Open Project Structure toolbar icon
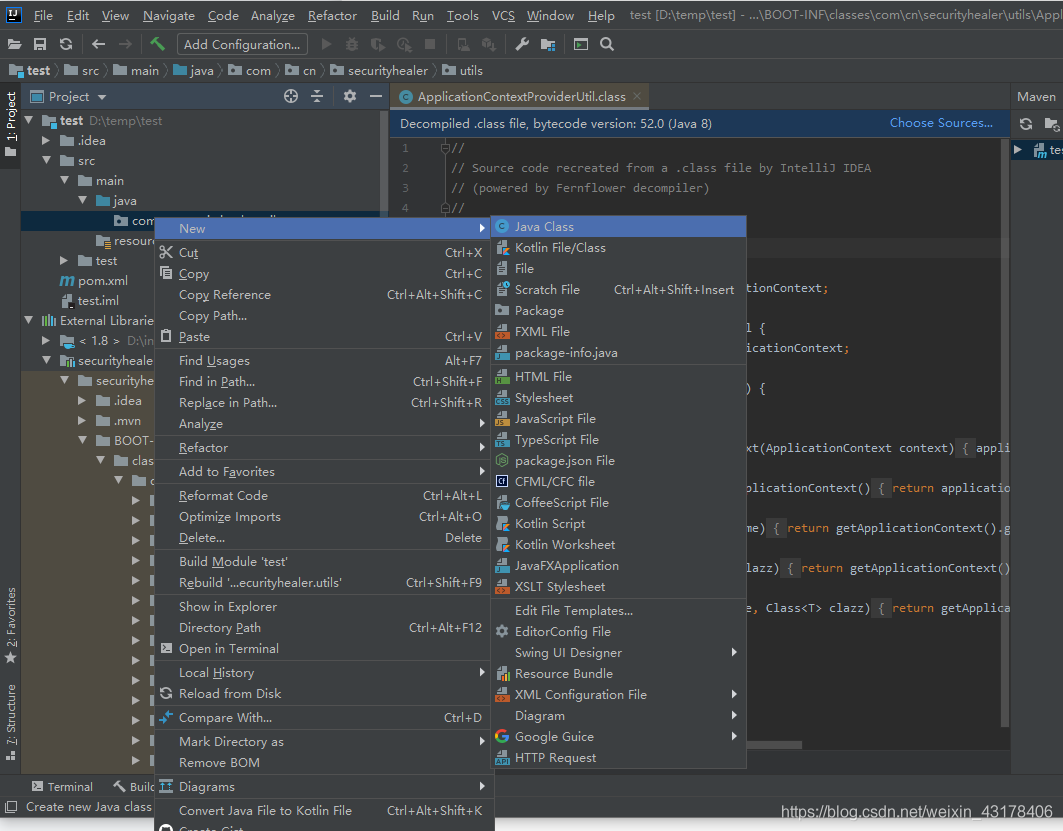 point(548,44)
